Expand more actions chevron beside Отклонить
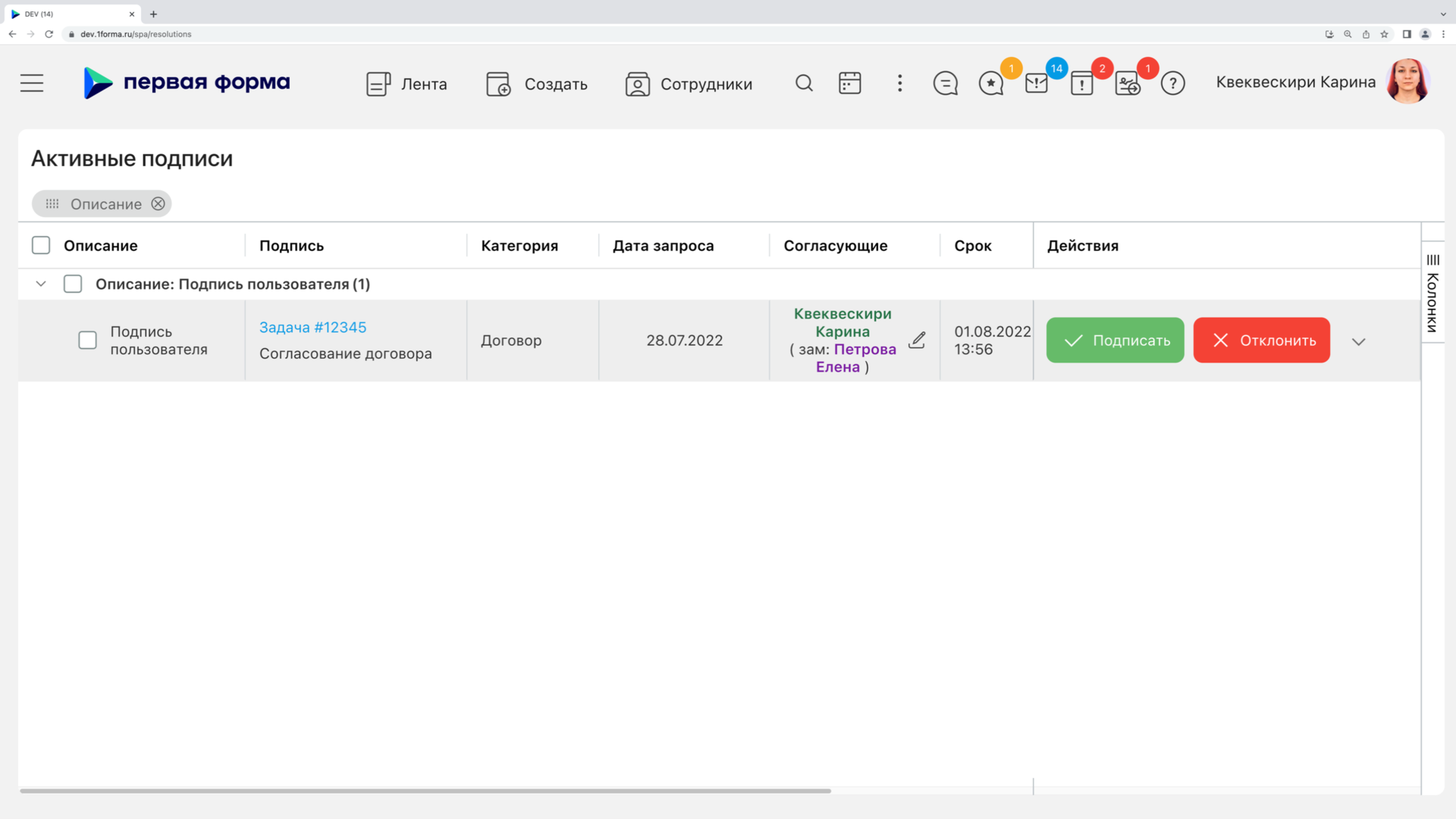Image resolution: width=1456 pixels, height=819 pixels. click(1358, 341)
